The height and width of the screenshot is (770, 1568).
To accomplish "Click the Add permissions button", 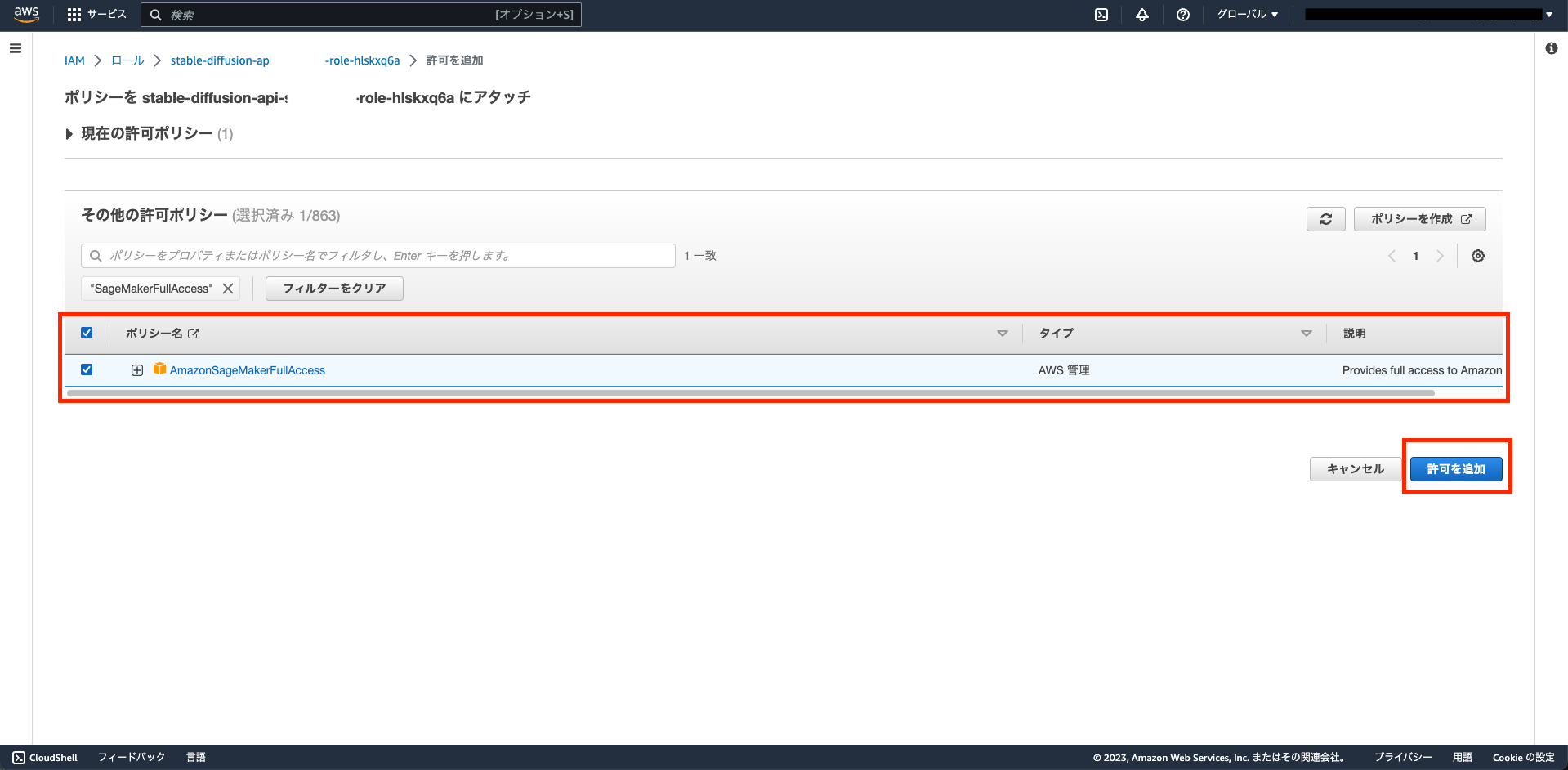I will [1456, 469].
